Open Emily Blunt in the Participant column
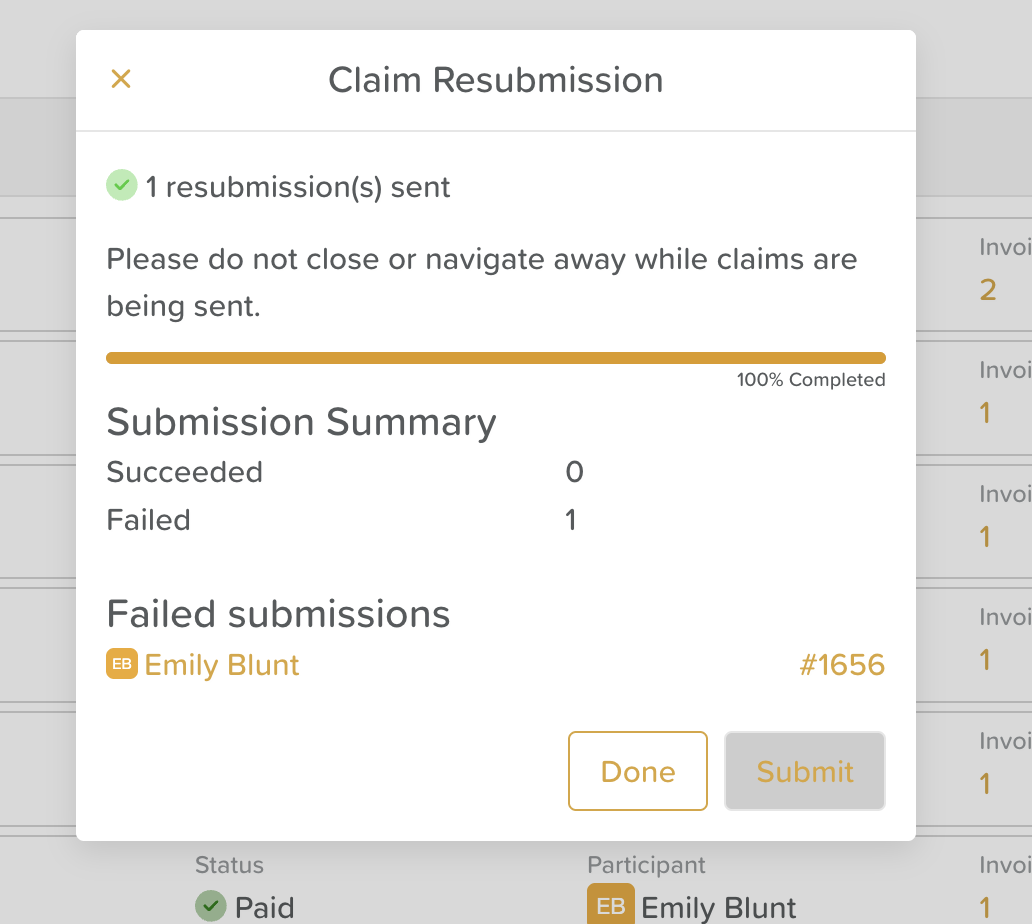The image size is (1032, 924). [x=718, y=908]
